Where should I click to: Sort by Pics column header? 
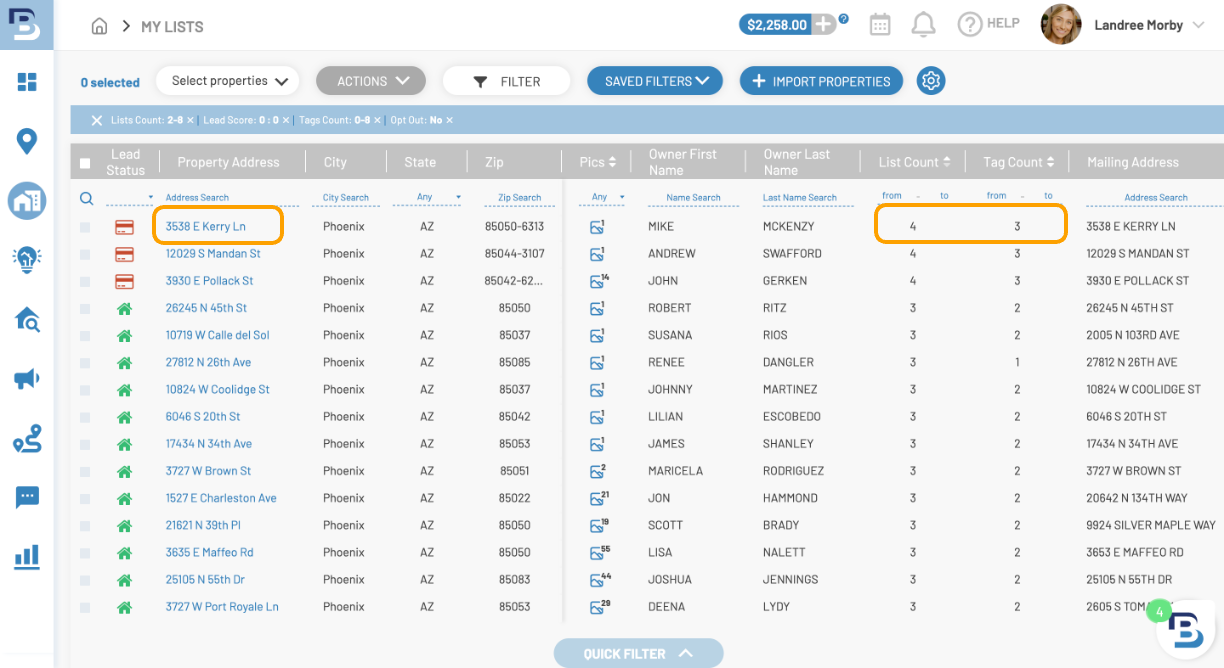[598, 162]
